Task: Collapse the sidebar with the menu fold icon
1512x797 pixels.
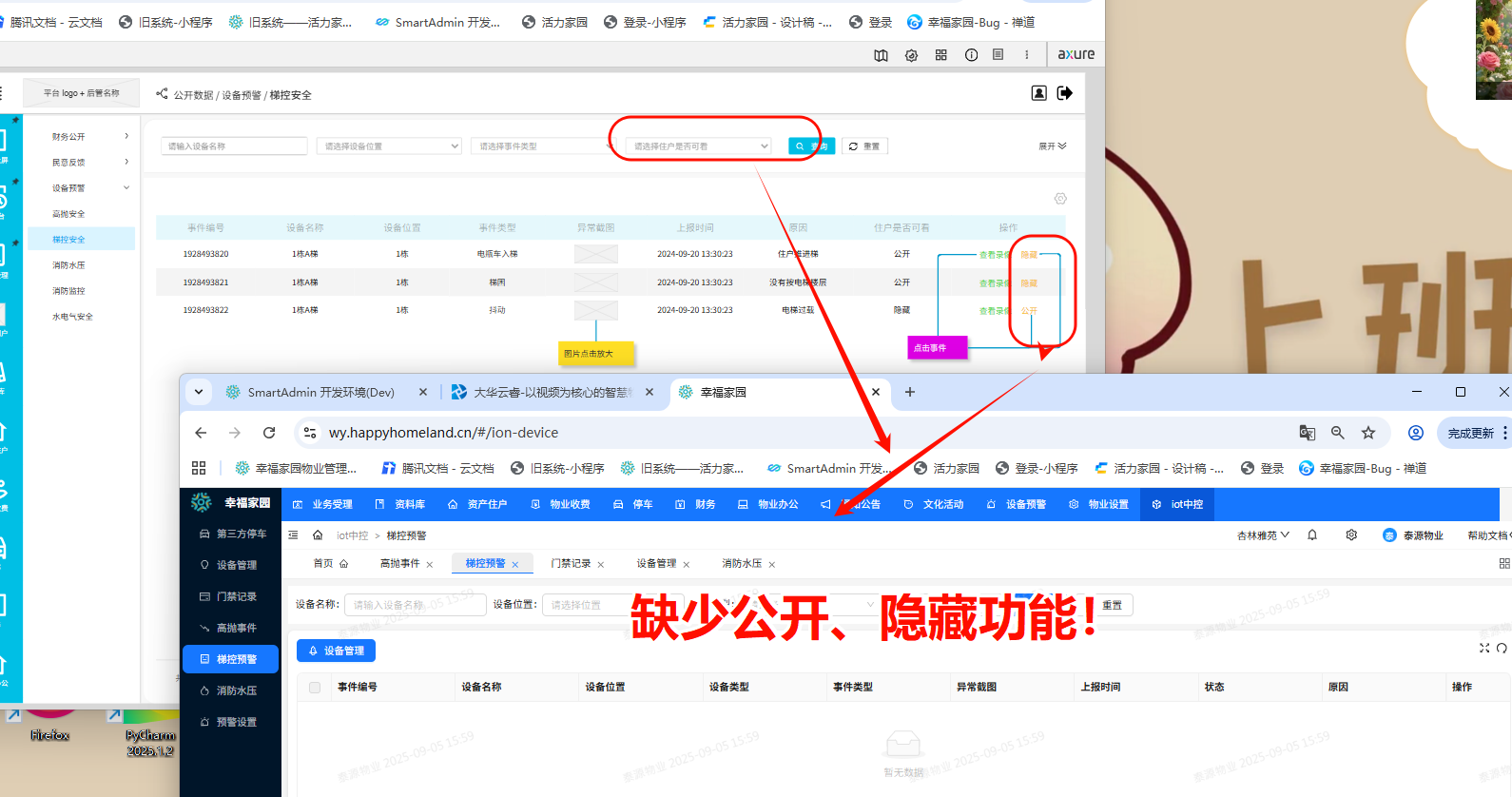Action: (294, 535)
